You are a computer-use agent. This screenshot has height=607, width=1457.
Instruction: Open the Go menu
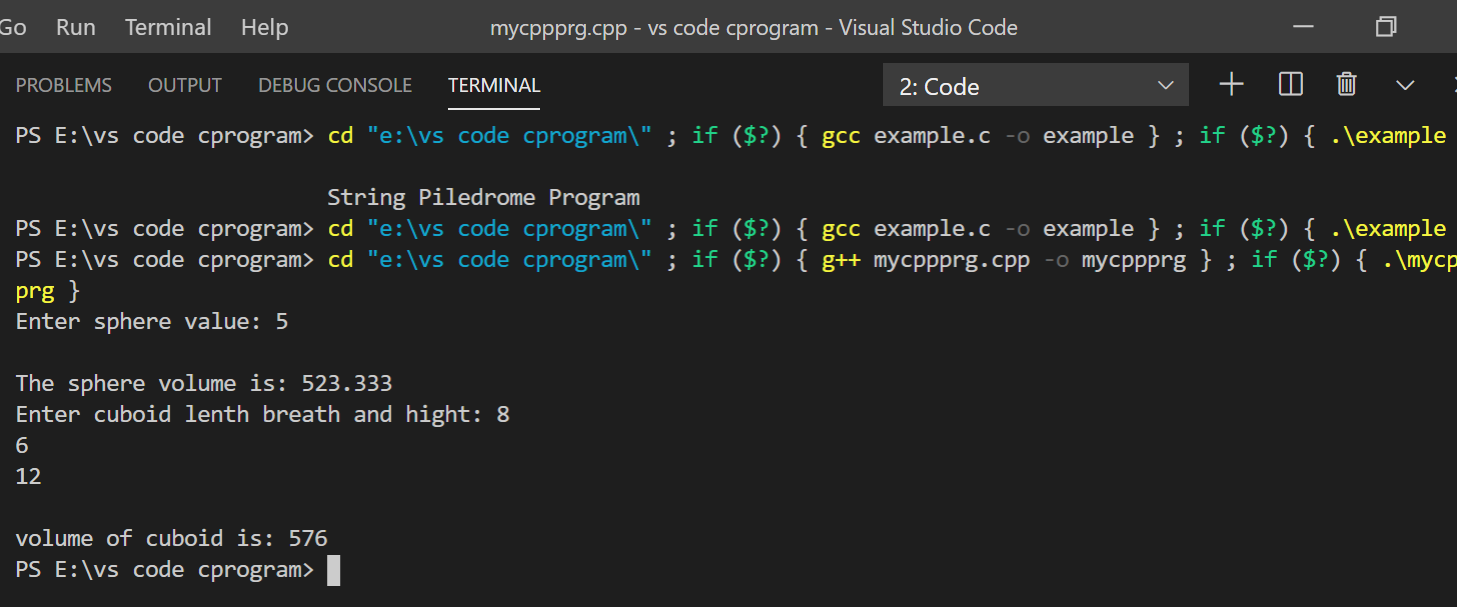click(x=13, y=27)
